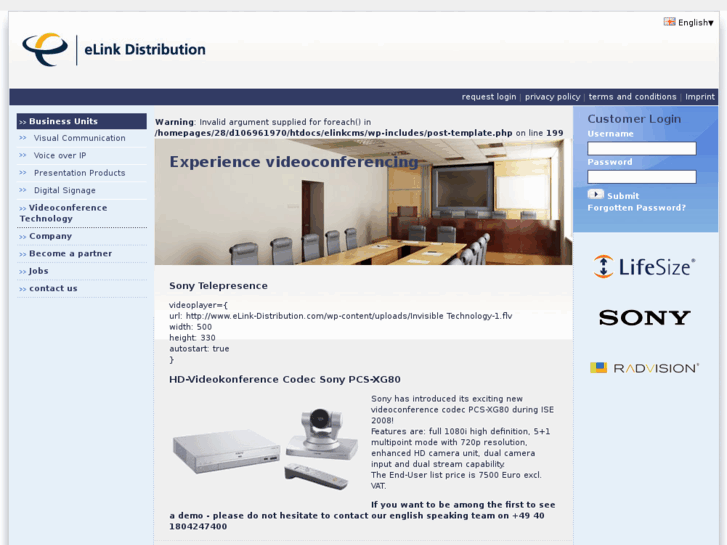Click the double-arrow icon beside Voice over IP
Viewport: 727px width, 545px height.
pos(23,155)
